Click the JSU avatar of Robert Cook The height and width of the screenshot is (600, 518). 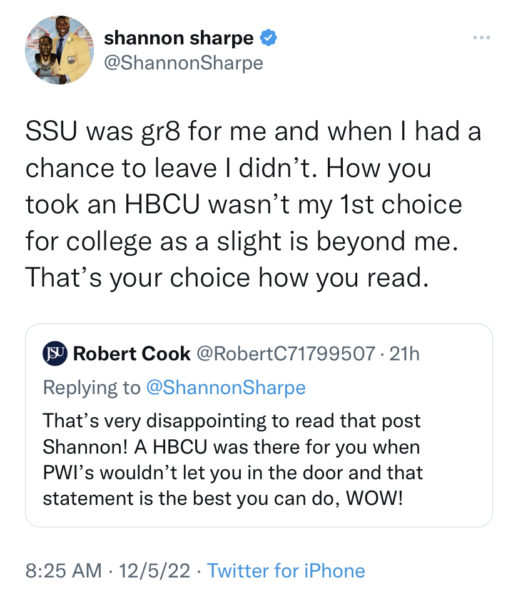[x=55, y=354]
